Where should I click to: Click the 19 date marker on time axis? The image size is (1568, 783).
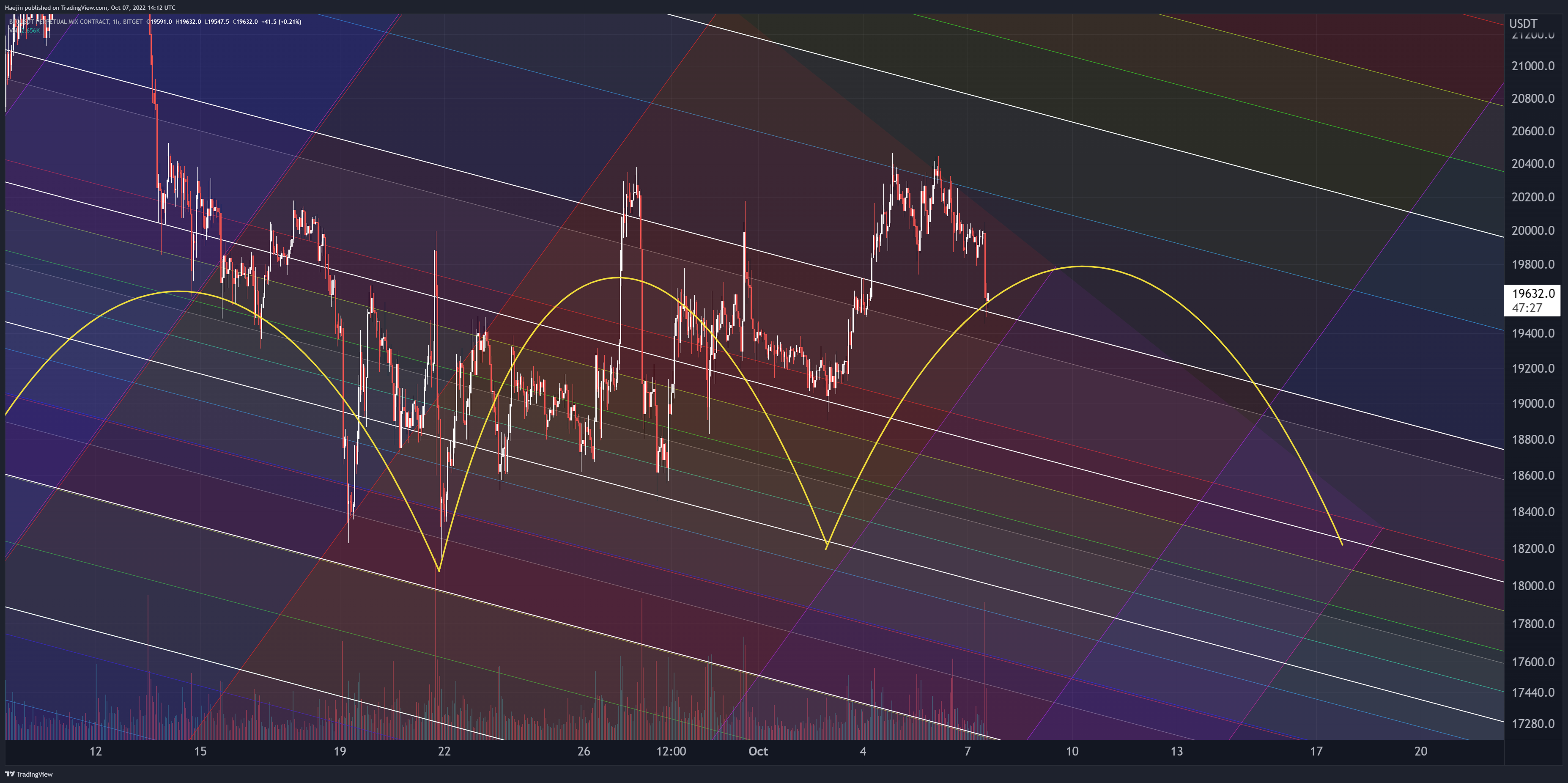pos(340,751)
